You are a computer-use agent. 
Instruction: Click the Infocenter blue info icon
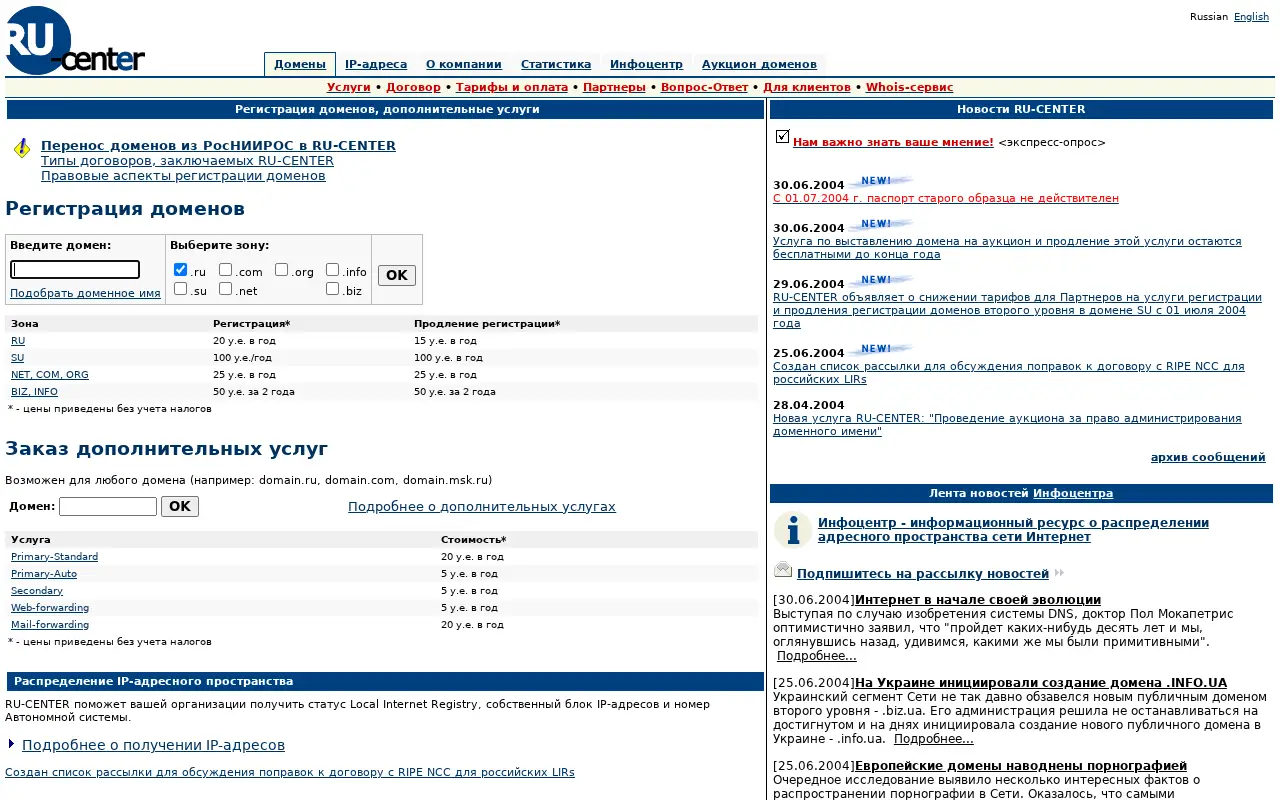tap(793, 530)
